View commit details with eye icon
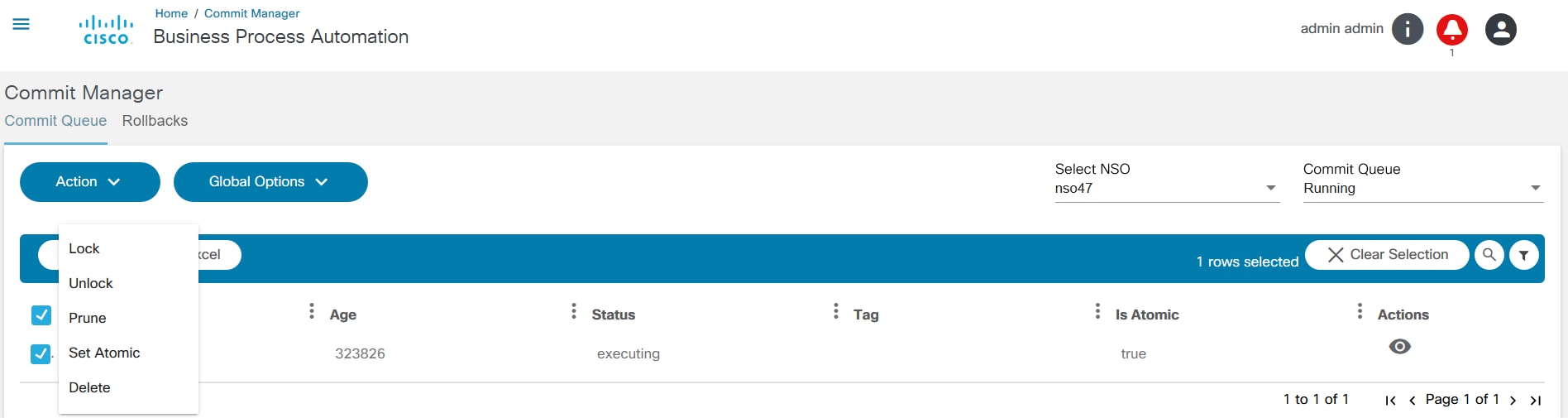Screen dimensions: 1568x418 click(x=1400, y=347)
